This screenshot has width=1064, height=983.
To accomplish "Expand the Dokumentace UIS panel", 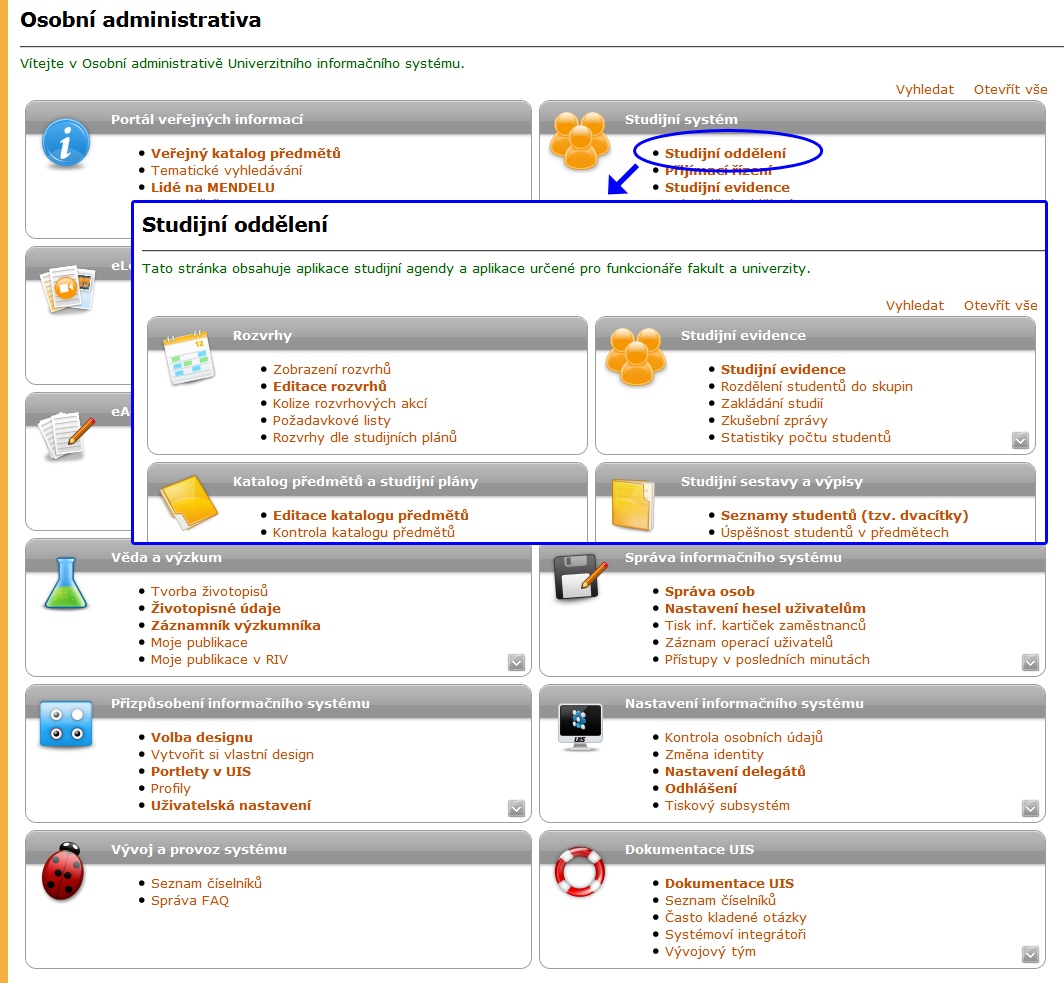I will pyautogui.click(x=1031, y=955).
